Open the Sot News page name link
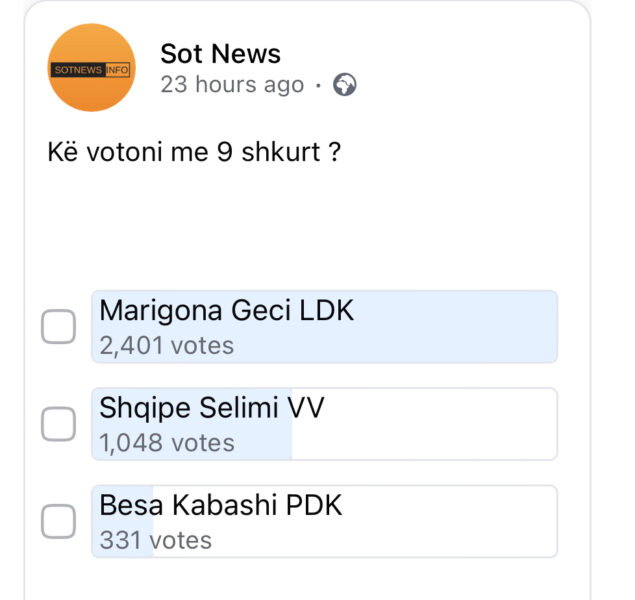Screen dimensions: 635x600 (x=220, y=54)
